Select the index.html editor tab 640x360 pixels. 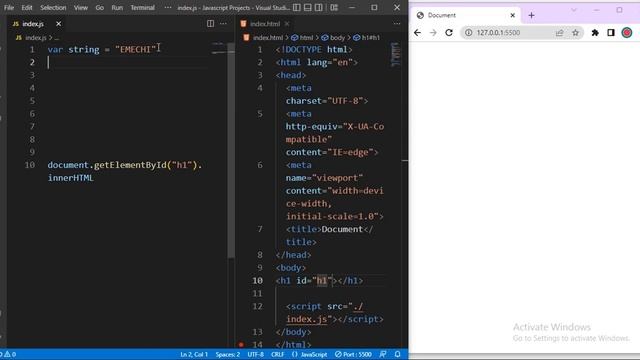tap(264, 24)
